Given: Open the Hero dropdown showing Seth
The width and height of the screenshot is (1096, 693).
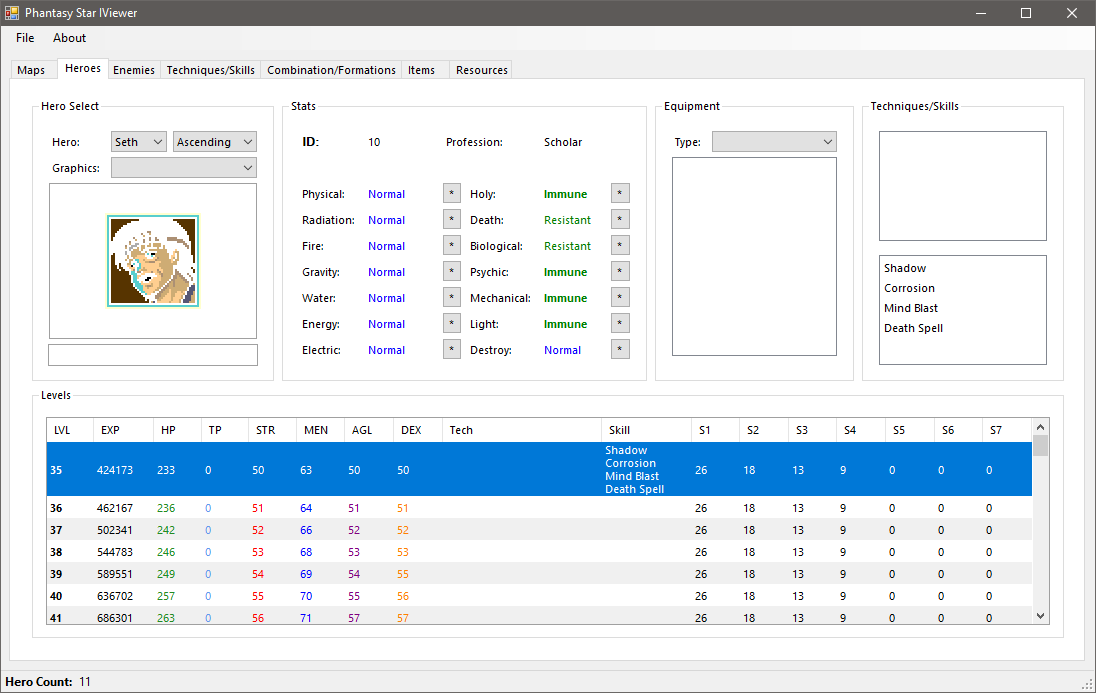Looking at the screenshot, I should 138,142.
